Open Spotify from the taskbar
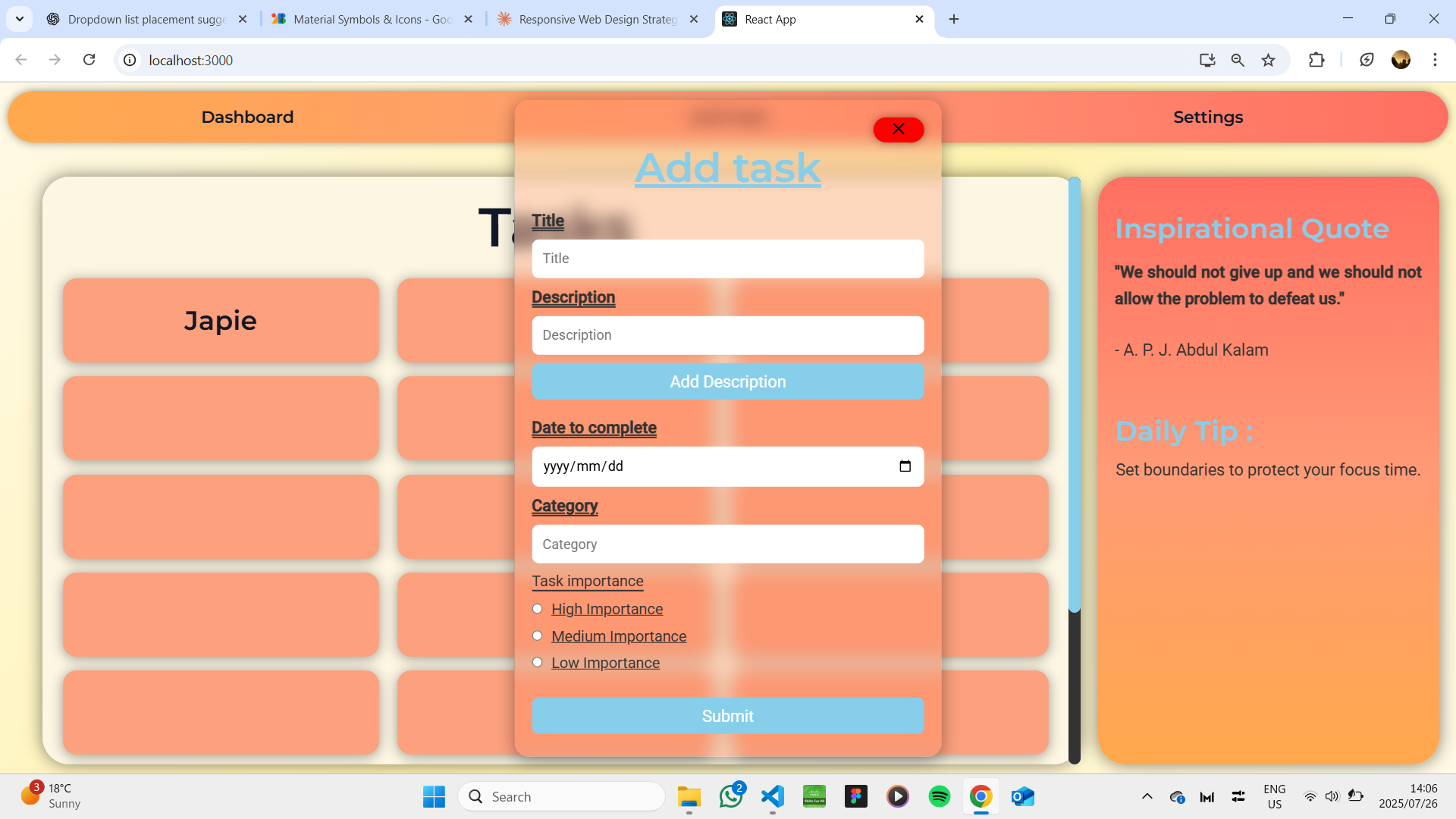Screen dimensions: 1456x819 click(939, 796)
